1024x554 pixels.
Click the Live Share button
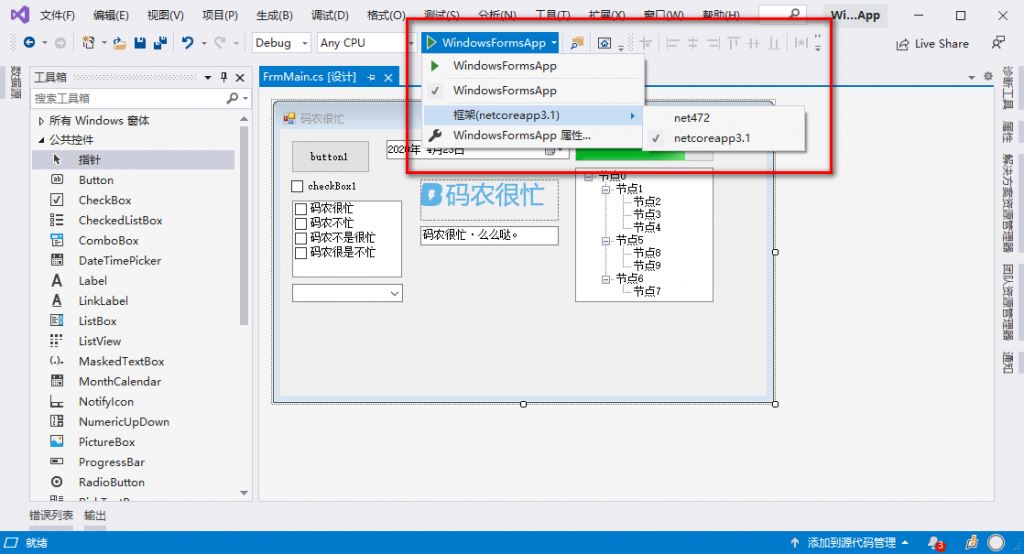tap(932, 44)
